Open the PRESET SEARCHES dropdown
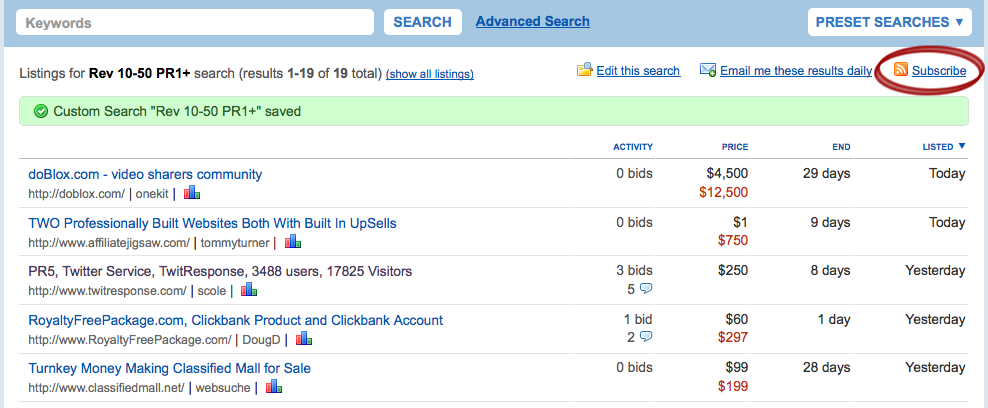Image resolution: width=988 pixels, height=408 pixels. click(890, 22)
